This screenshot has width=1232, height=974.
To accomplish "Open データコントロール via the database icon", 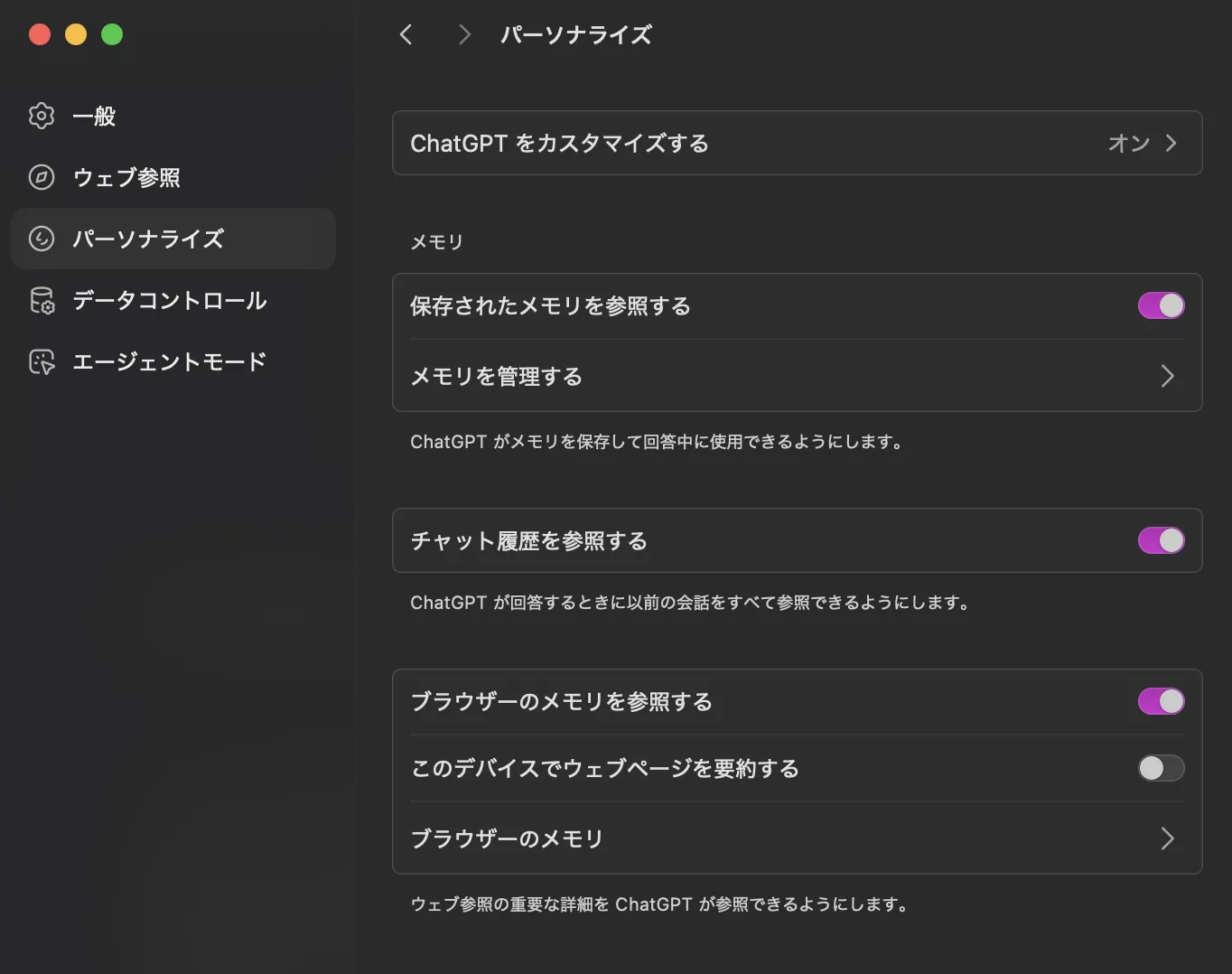I will (41, 301).
